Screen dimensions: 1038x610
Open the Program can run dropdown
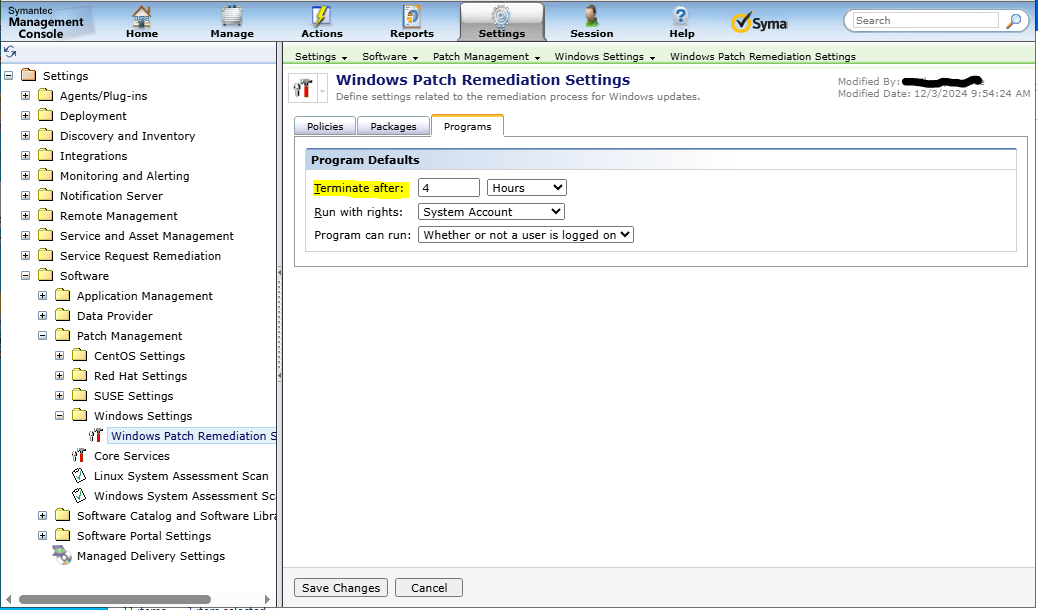[526, 235]
